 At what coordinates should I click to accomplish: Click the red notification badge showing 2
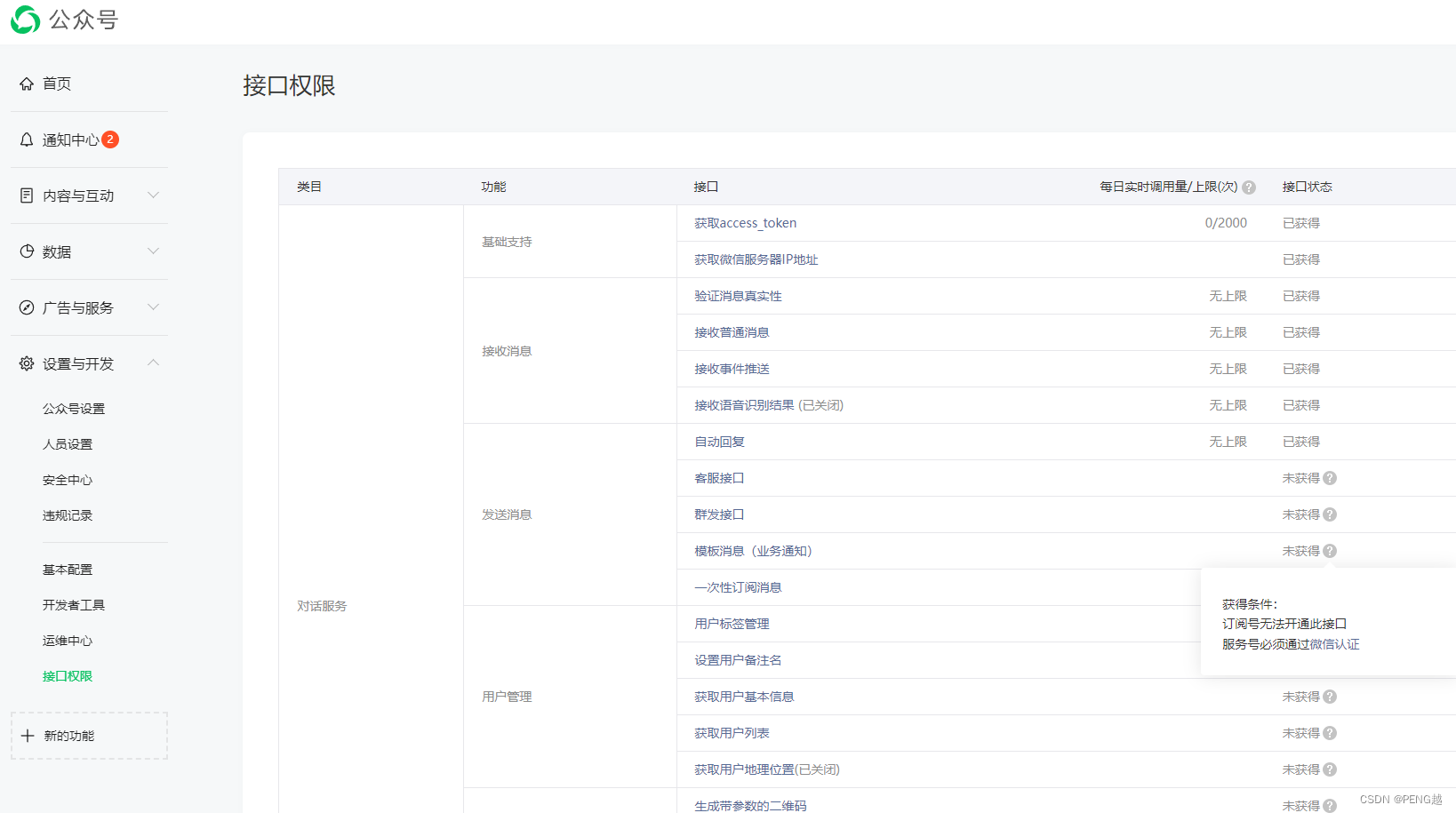[x=110, y=139]
